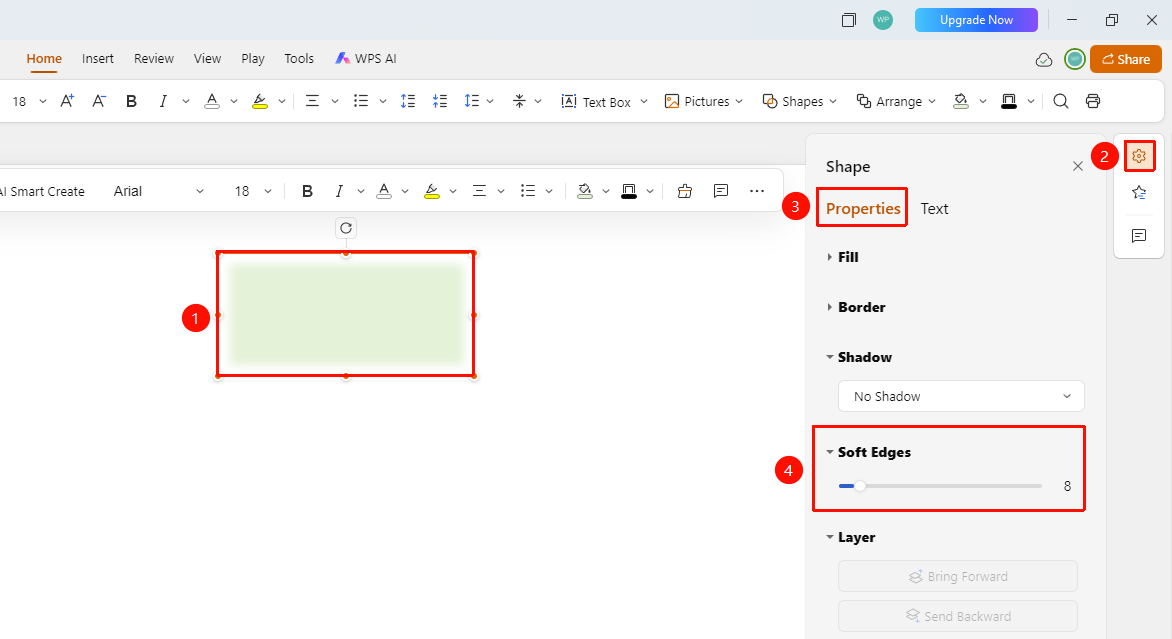
Task: Select the green rectangle shape on canvas
Action: point(346,314)
